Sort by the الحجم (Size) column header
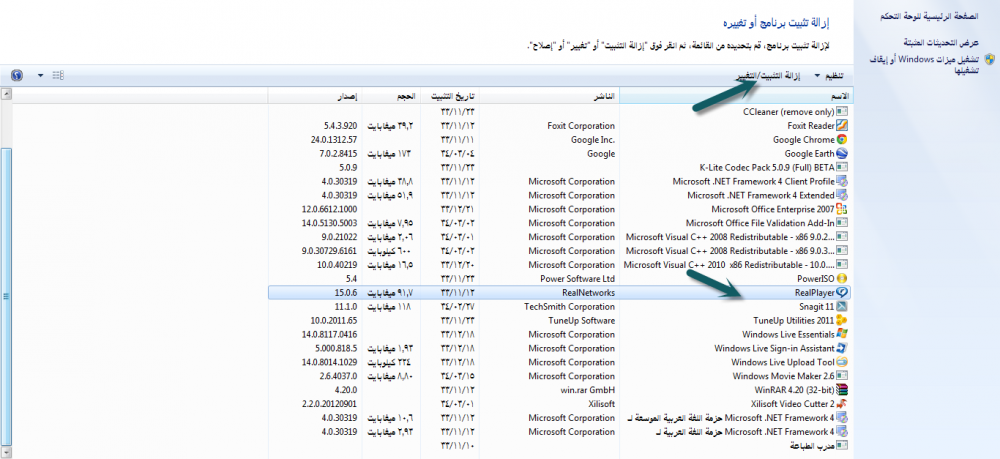1000x459 pixels. click(x=396, y=96)
